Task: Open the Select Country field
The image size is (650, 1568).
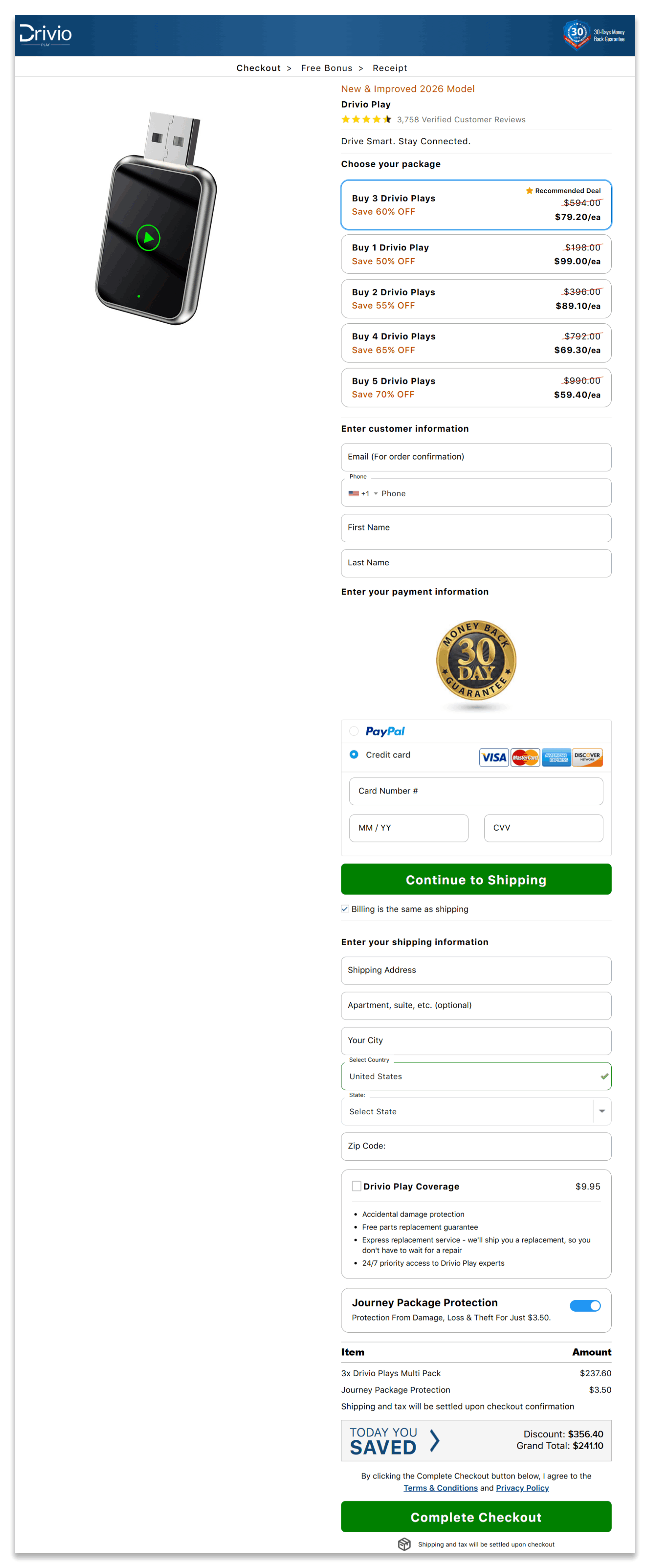Action: [x=476, y=1076]
